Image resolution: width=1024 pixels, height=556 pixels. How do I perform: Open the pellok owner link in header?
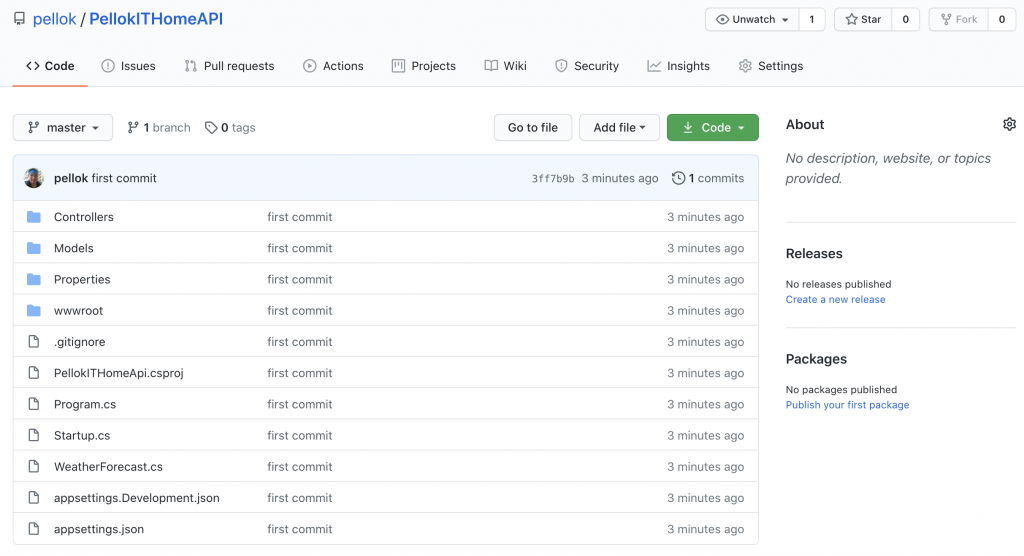pyautogui.click(x=54, y=19)
